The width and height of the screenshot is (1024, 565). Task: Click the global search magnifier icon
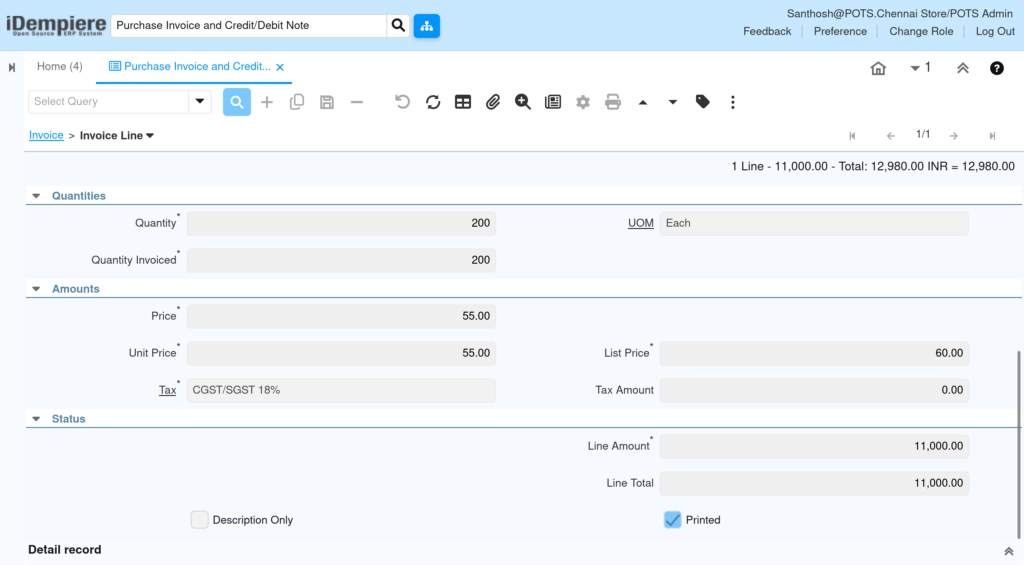click(398, 25)
